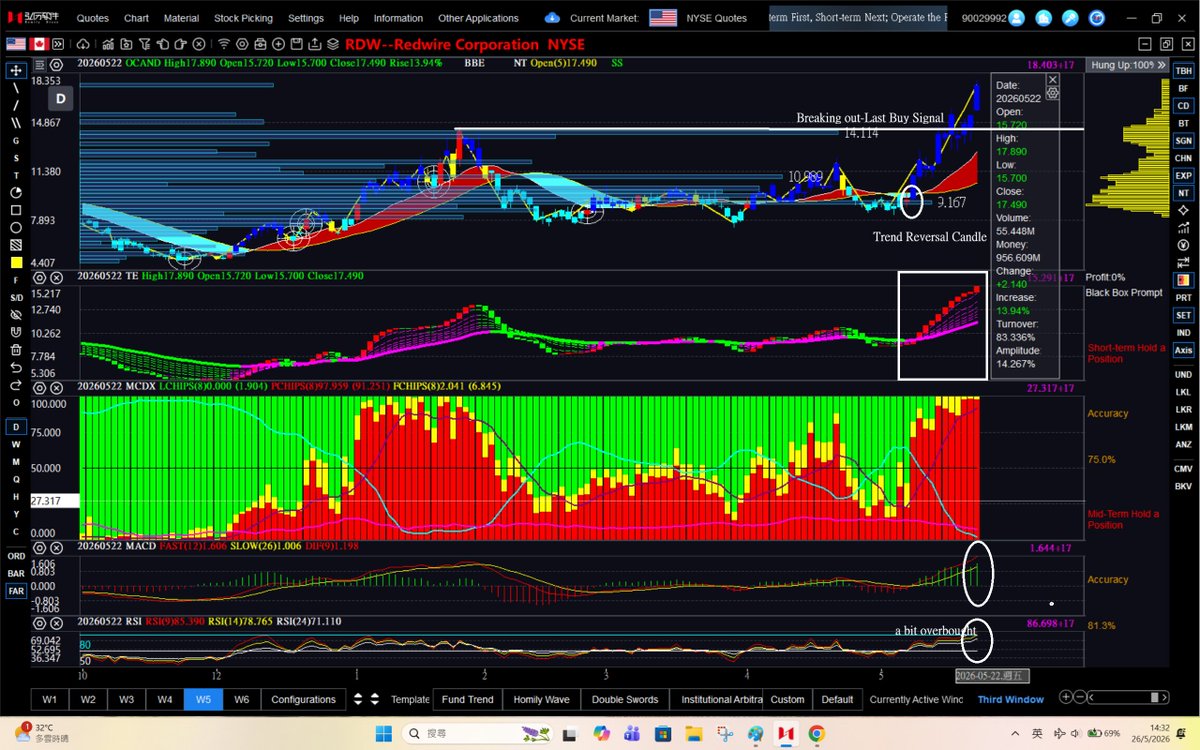Open the yellow drawing color swatch
Viewport: 1200px width, 750px height.
(16, 263)
